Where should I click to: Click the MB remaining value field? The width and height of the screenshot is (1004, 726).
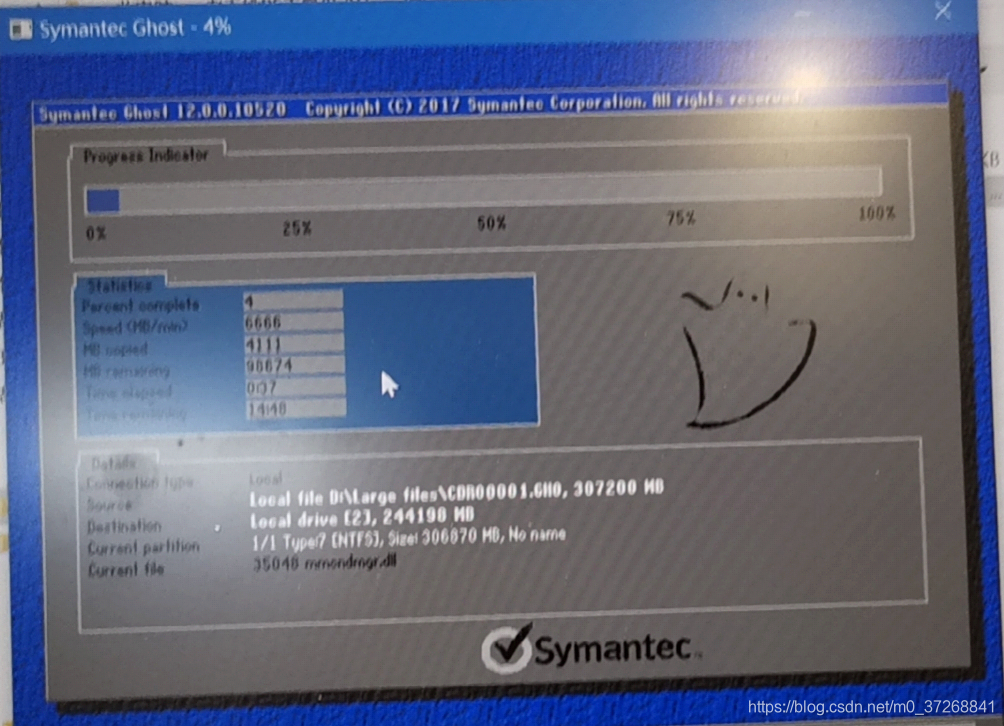295,366
